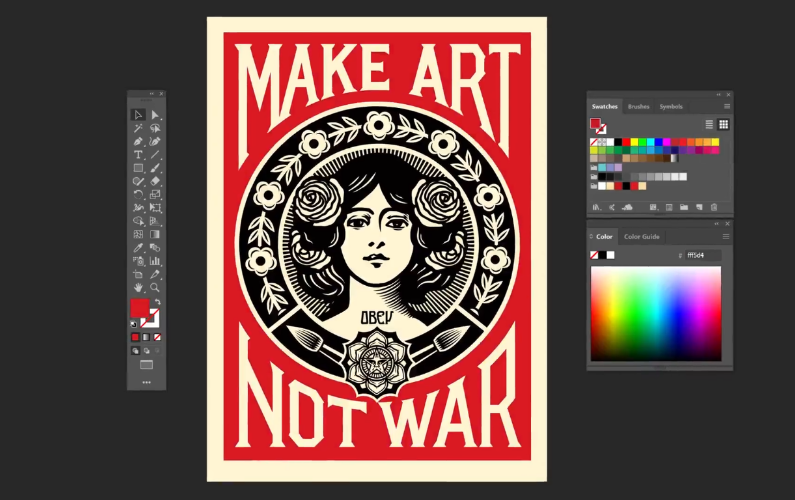The height and width of the screenshot is (500, 795).
Task: Enable Draw Normal mode
Action: pos(135,350)
